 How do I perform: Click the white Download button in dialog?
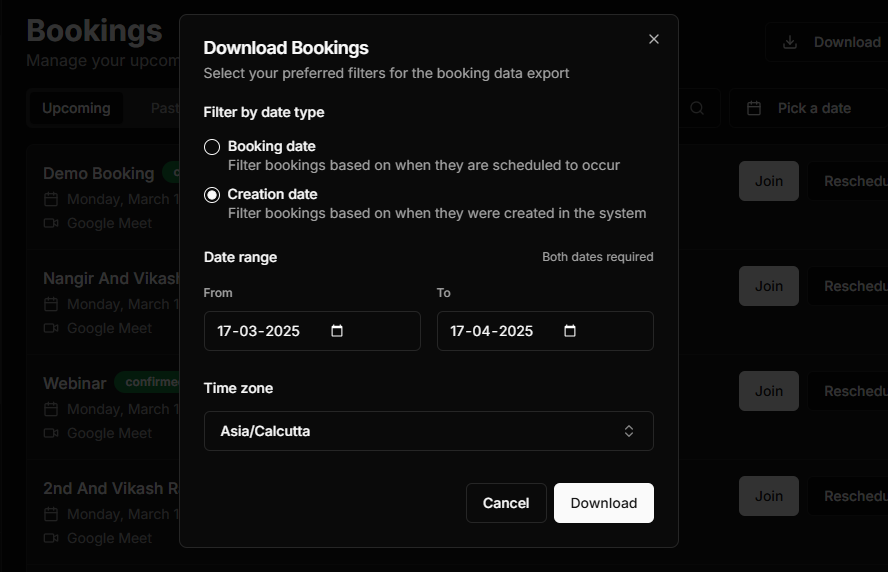(x=604, y=503)
